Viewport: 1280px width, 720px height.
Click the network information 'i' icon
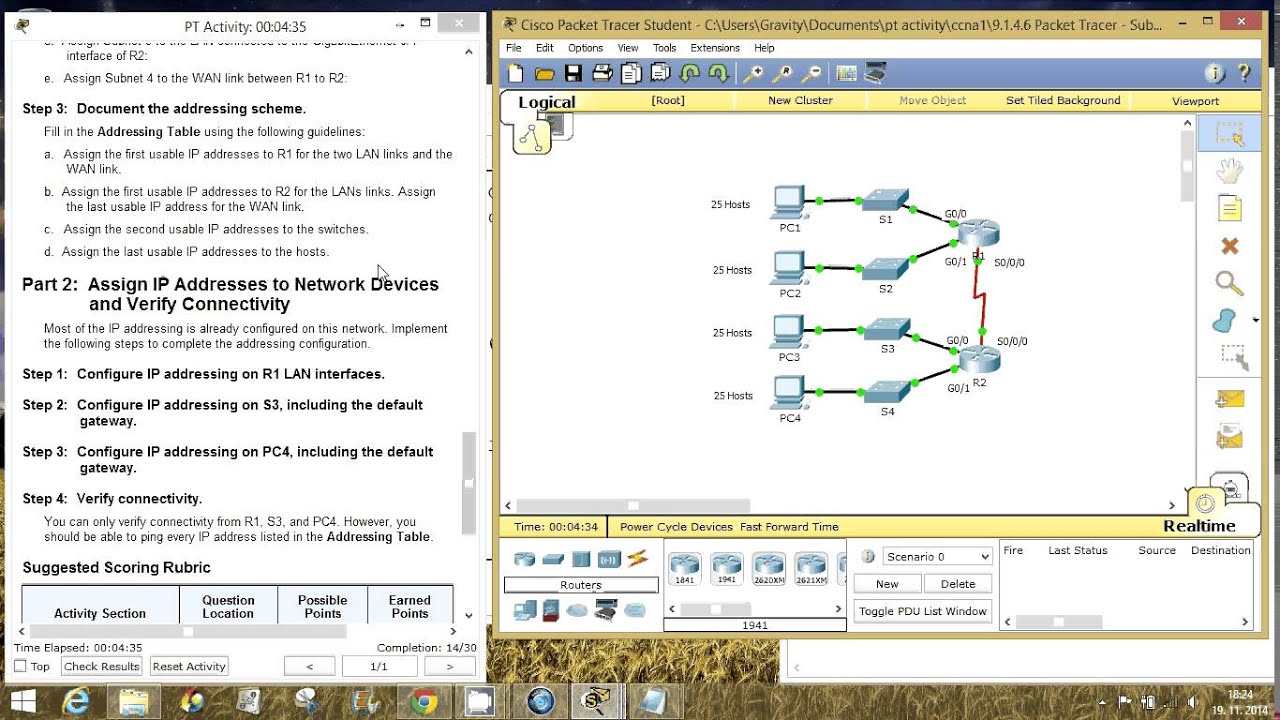(1215, 73)
